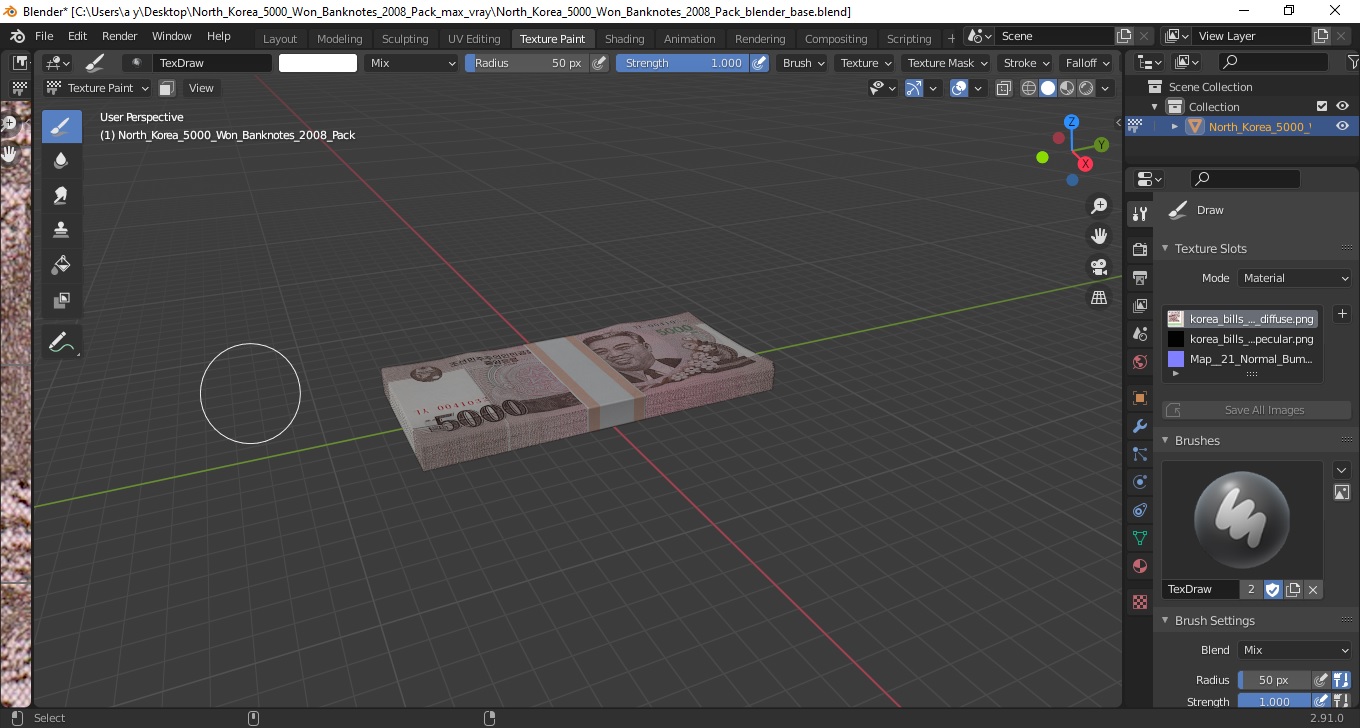The width and height of the screenshot is (1360, 728).
Task: Expand North_Korea_5000 object in outliner
Action: tap(1175, 126)
